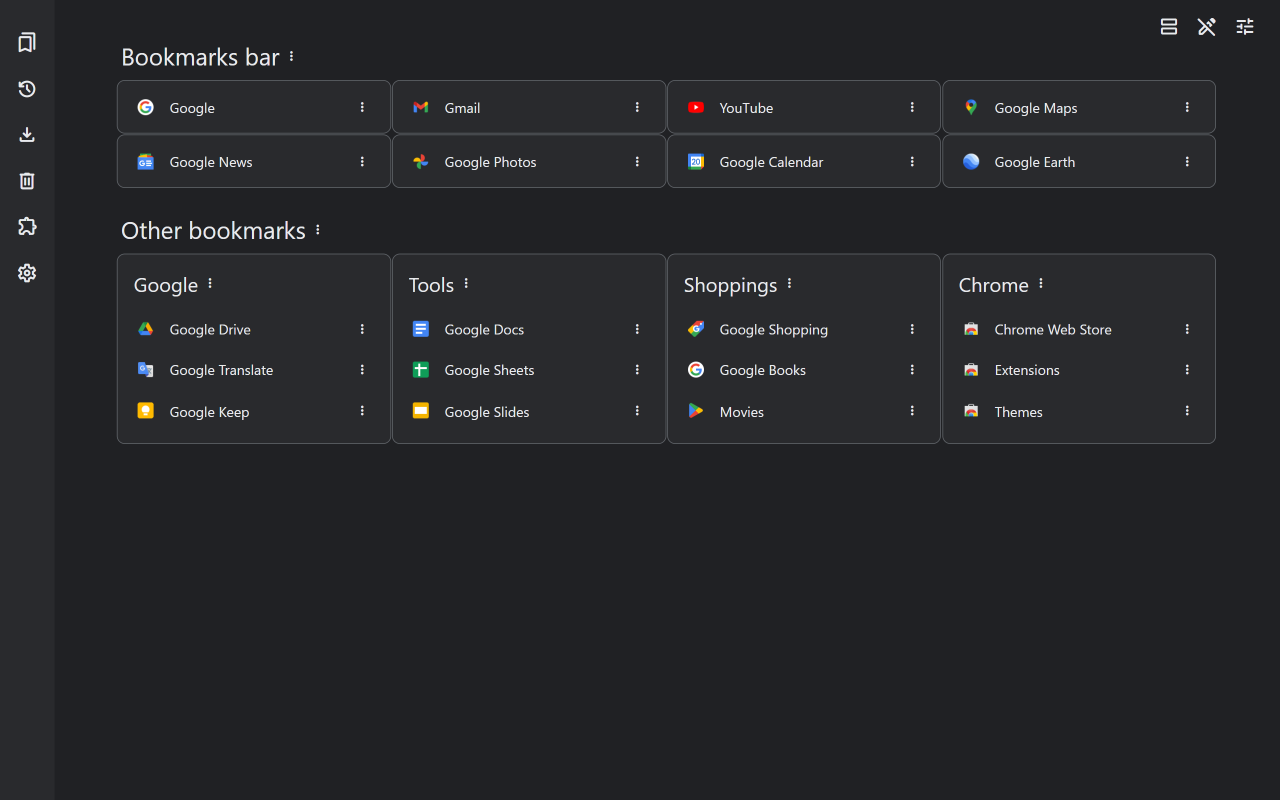Click the Google Earth globe icon
Viewport: 1280px width, 800px height.
point(971,161)
